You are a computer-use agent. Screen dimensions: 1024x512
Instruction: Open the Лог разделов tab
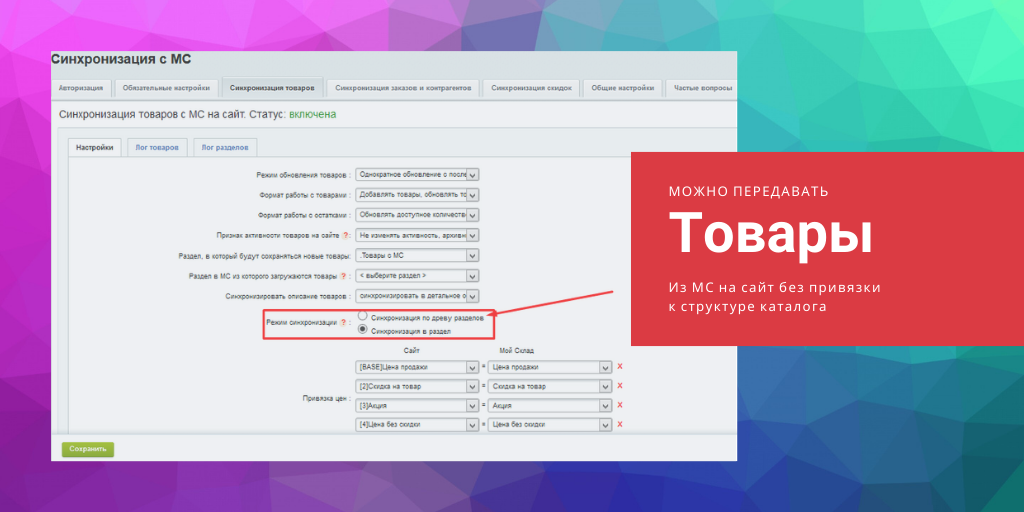[224, 147]
